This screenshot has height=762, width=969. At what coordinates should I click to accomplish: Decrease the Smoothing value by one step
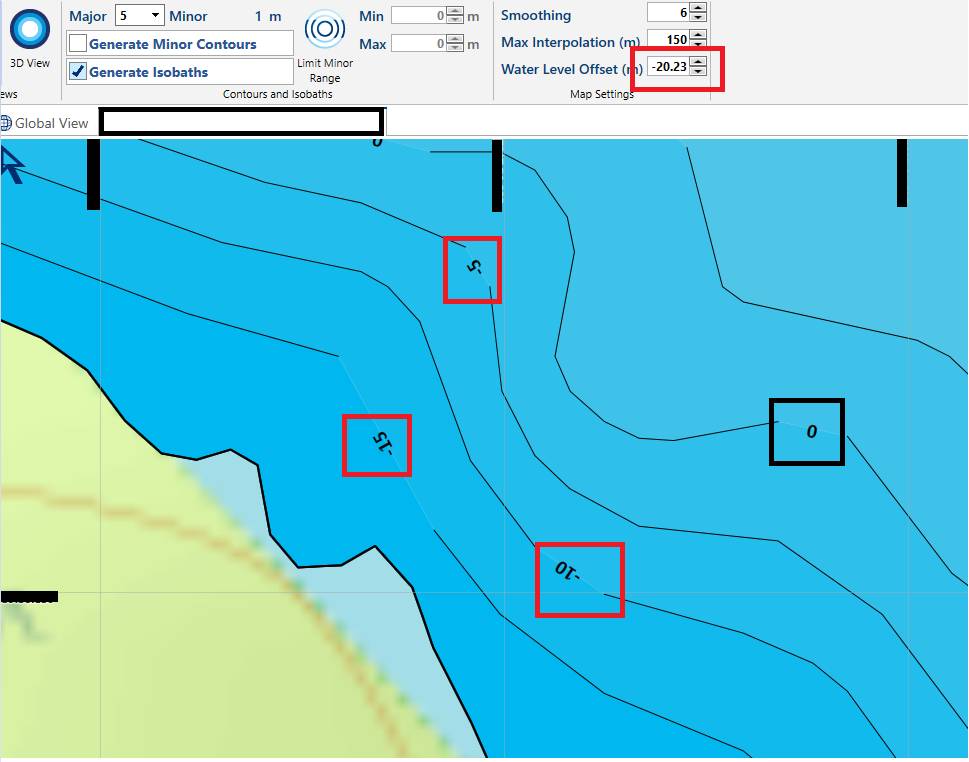[x=698, y=17]
